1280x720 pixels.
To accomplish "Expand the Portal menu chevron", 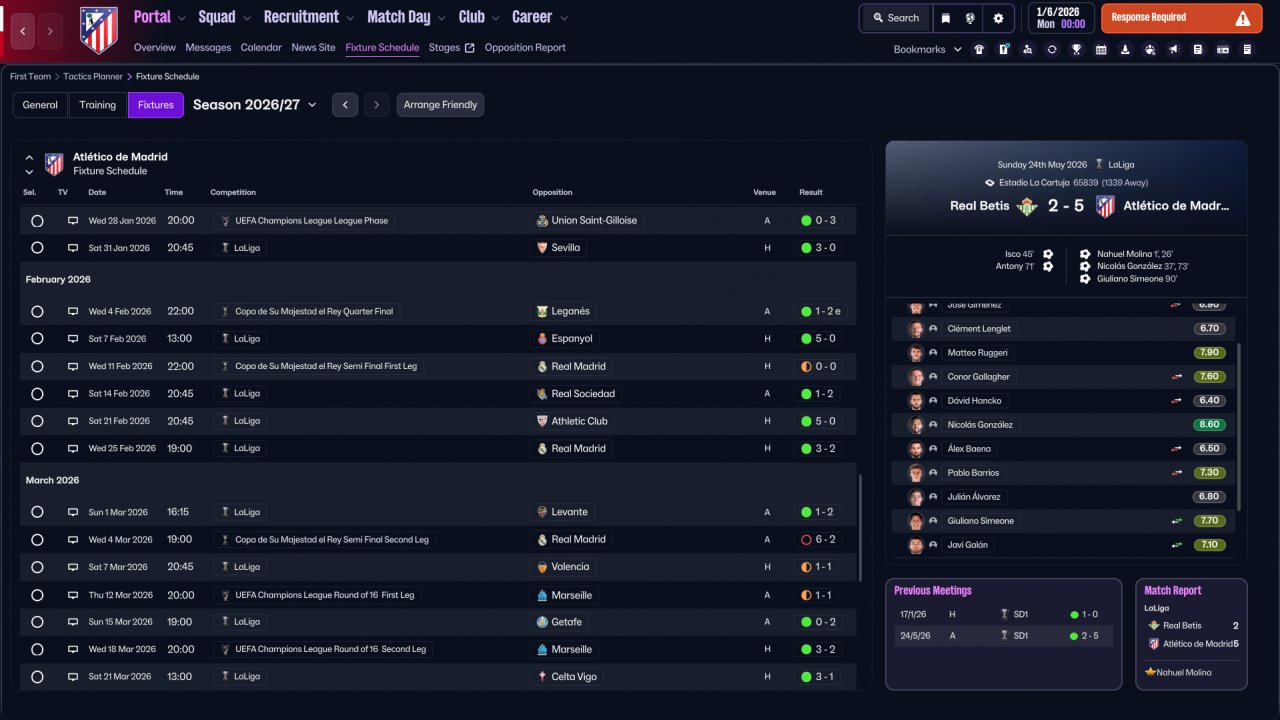I will click(181, 18).
